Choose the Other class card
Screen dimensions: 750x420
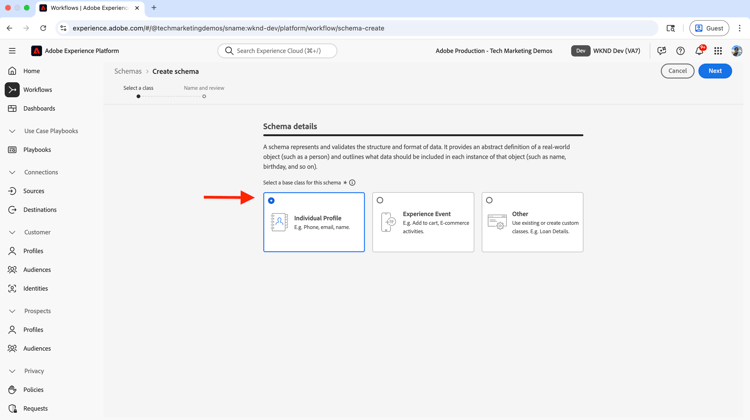click(x=532, y=222)
